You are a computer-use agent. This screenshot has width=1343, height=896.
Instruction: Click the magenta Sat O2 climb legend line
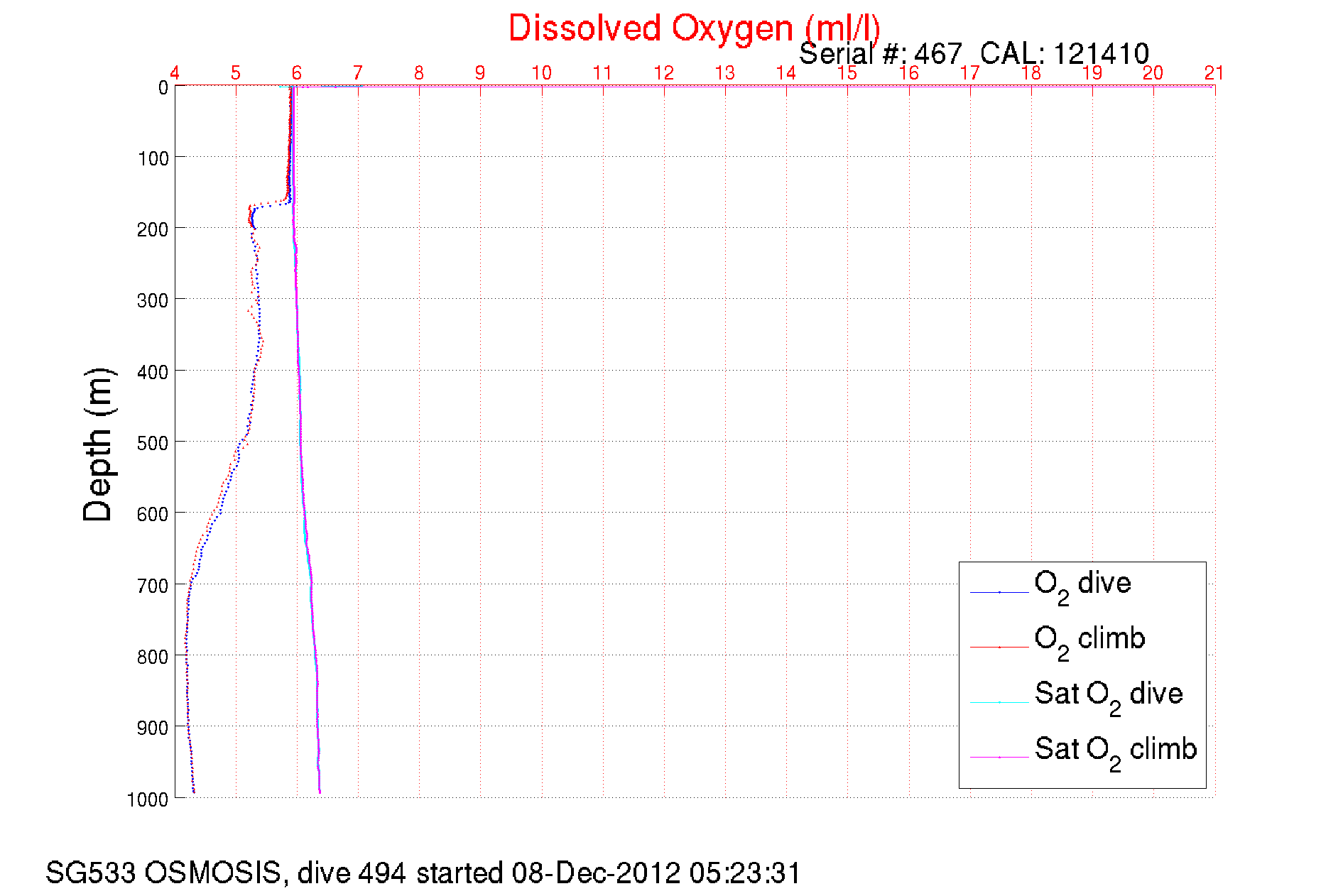pyautogui.click(x=999, y=758)
